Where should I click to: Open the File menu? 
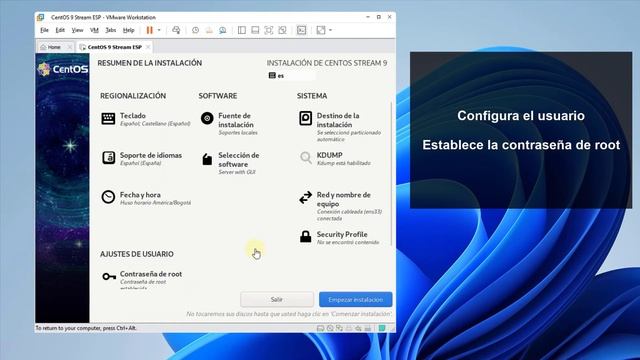[44, 30]
